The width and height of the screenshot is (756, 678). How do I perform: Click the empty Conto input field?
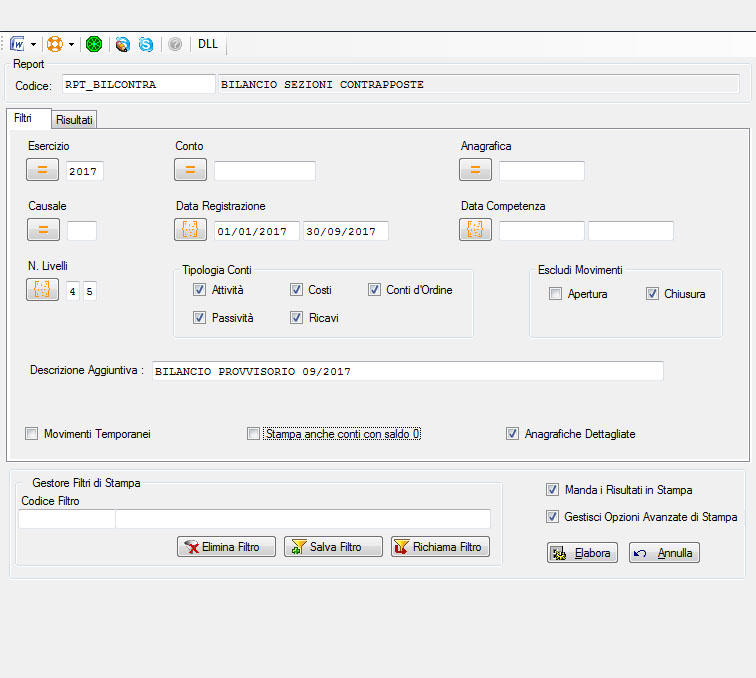pos(265,171)
